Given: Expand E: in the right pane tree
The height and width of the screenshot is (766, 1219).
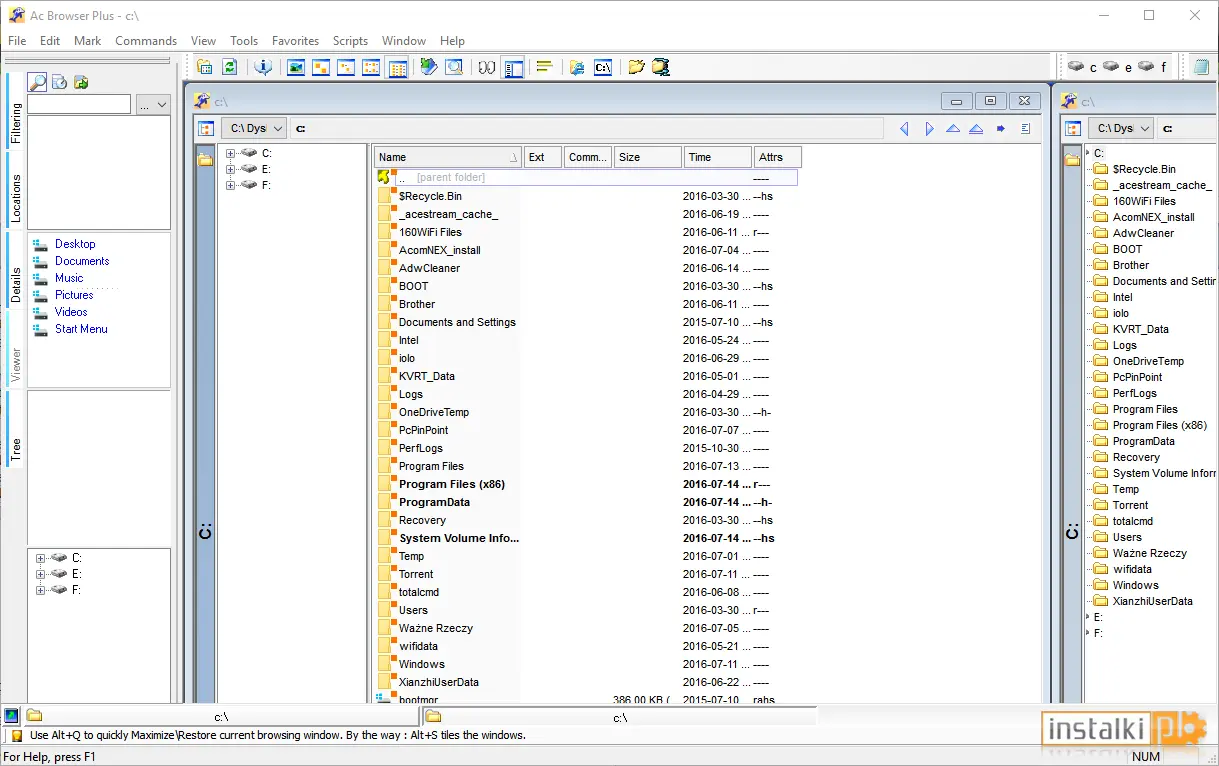Looking at the screenshot, I should (x=1089, y=617).
